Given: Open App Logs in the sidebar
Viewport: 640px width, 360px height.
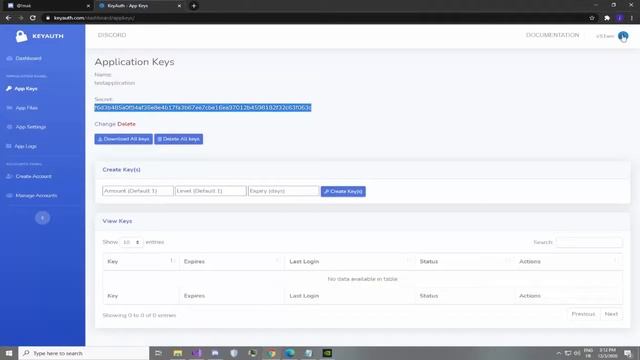Looking at the screenshot, I should (x=25, y=146).
